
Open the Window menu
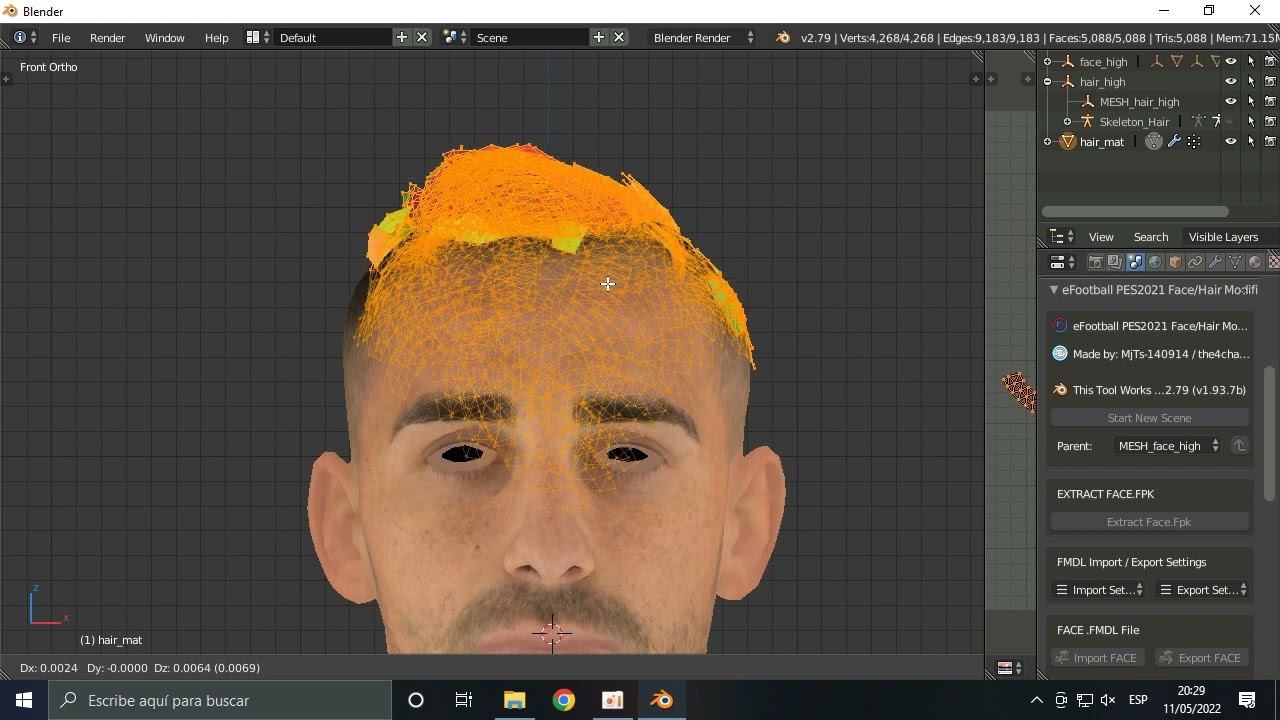click(x=164, y=37)
